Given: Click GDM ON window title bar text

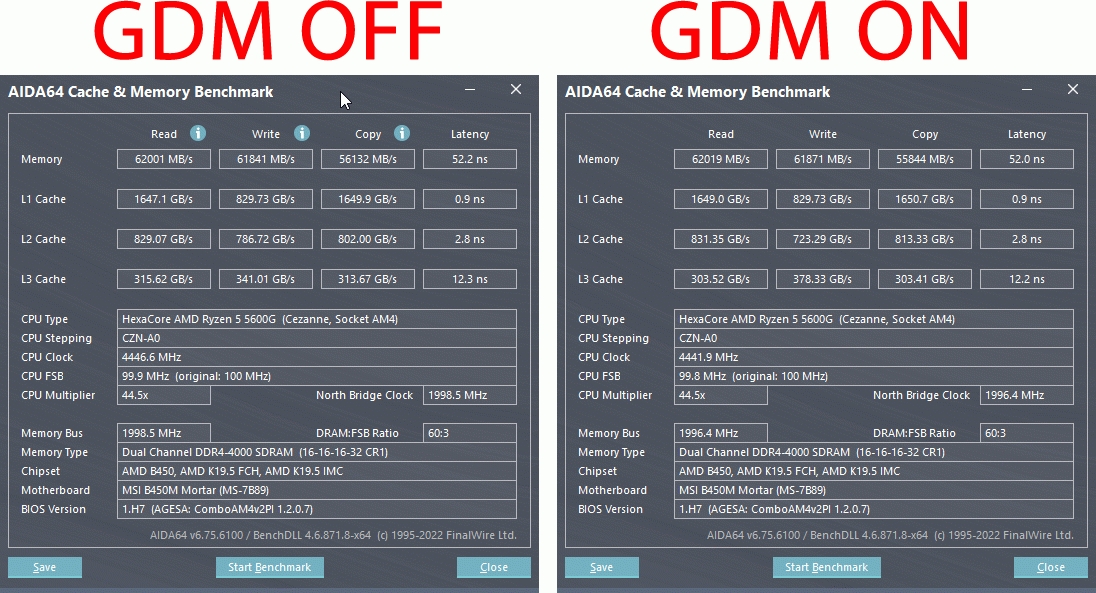Looking at the screenshot, I should pos(698,92).
